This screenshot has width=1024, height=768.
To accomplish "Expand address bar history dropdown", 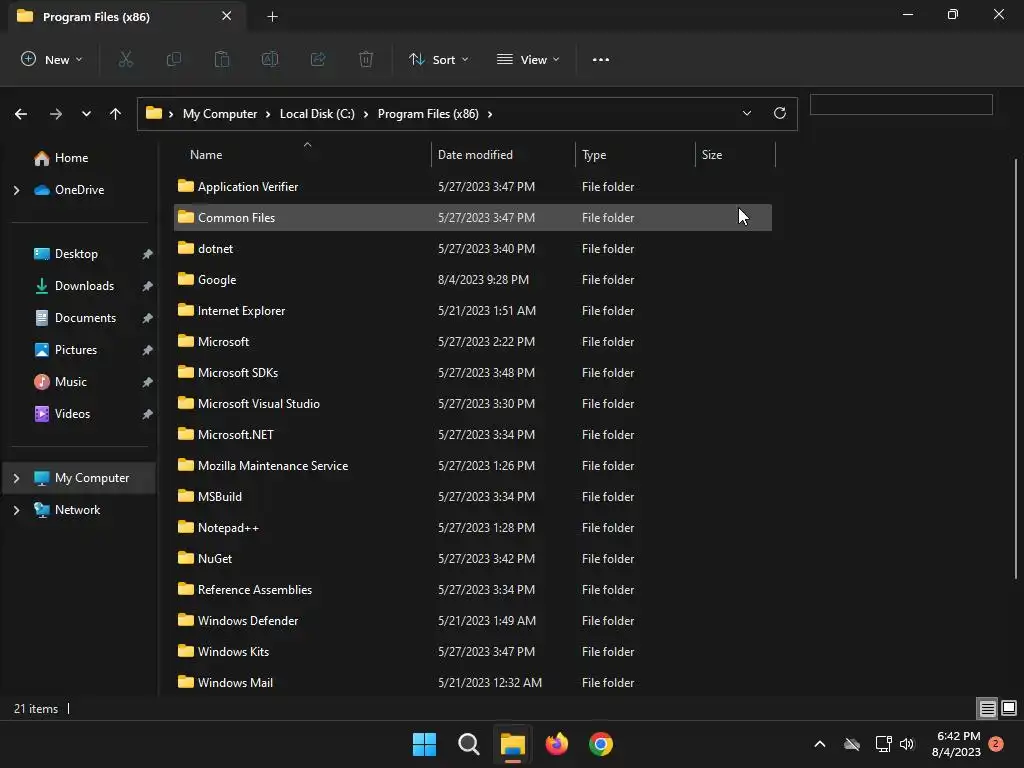I will coord(746,113).
